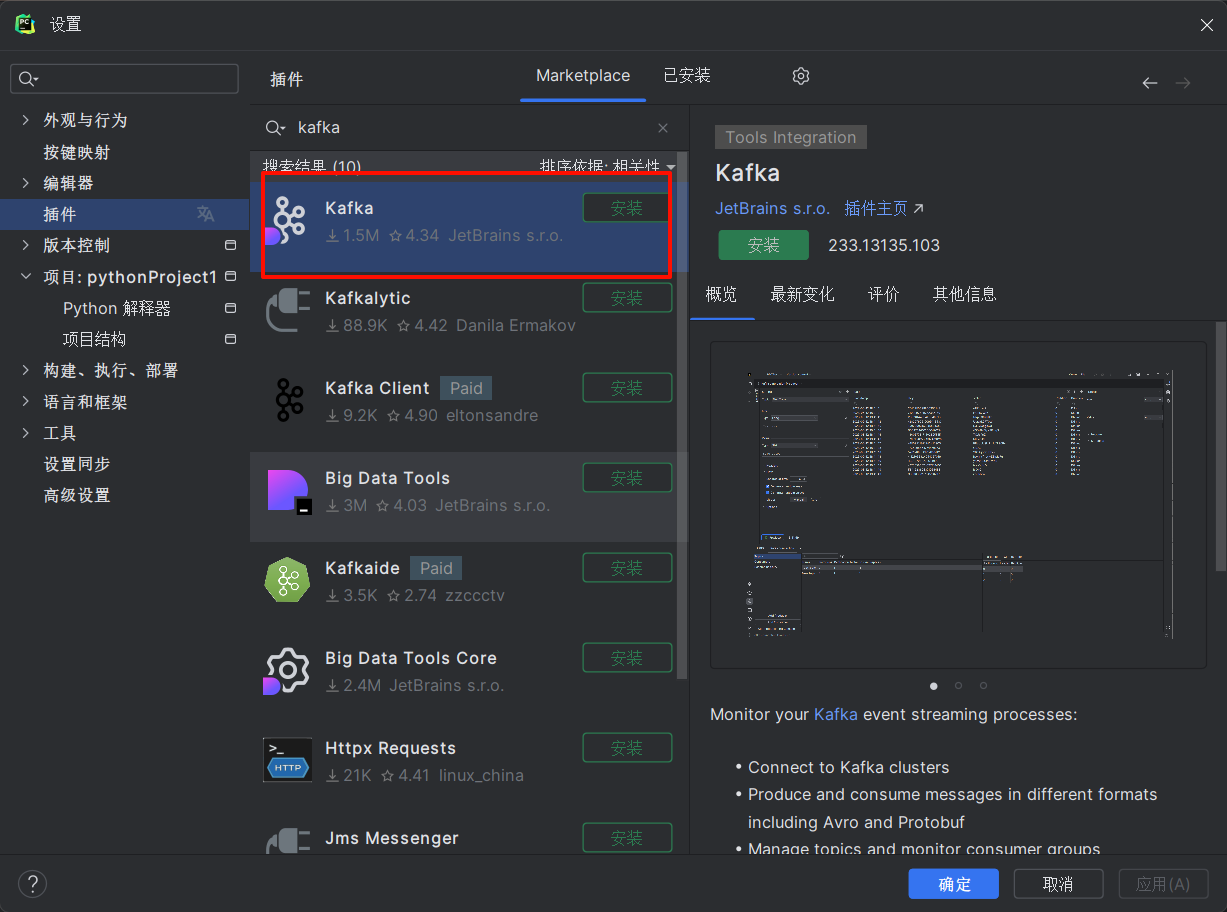The image size is (1227, 912).
Task: Click the Httpx Requests terminal icon
Action: coord(288,760)
